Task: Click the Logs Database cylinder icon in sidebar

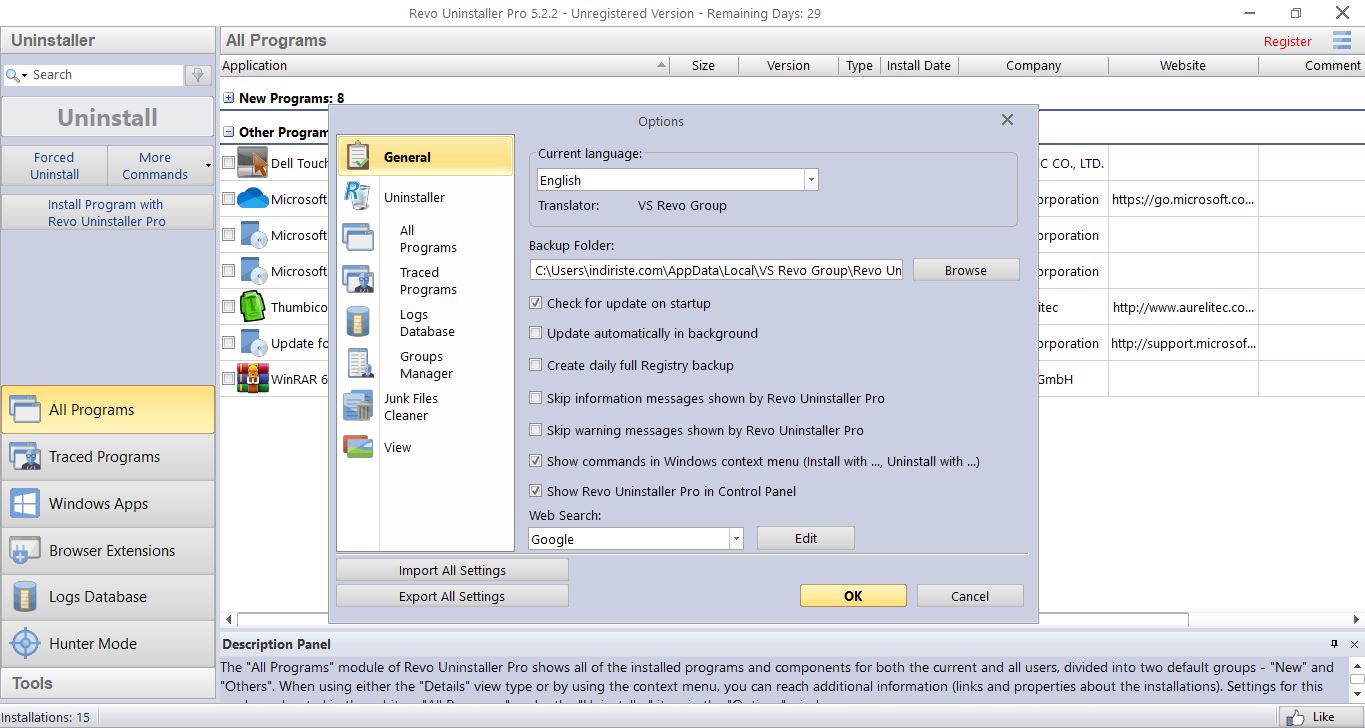Action: pyautogui.click(x=25, y=597)
